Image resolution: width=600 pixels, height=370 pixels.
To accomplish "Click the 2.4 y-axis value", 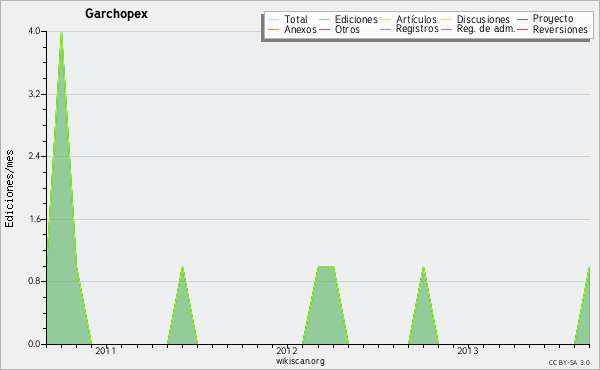I will [x=34, y=156].
